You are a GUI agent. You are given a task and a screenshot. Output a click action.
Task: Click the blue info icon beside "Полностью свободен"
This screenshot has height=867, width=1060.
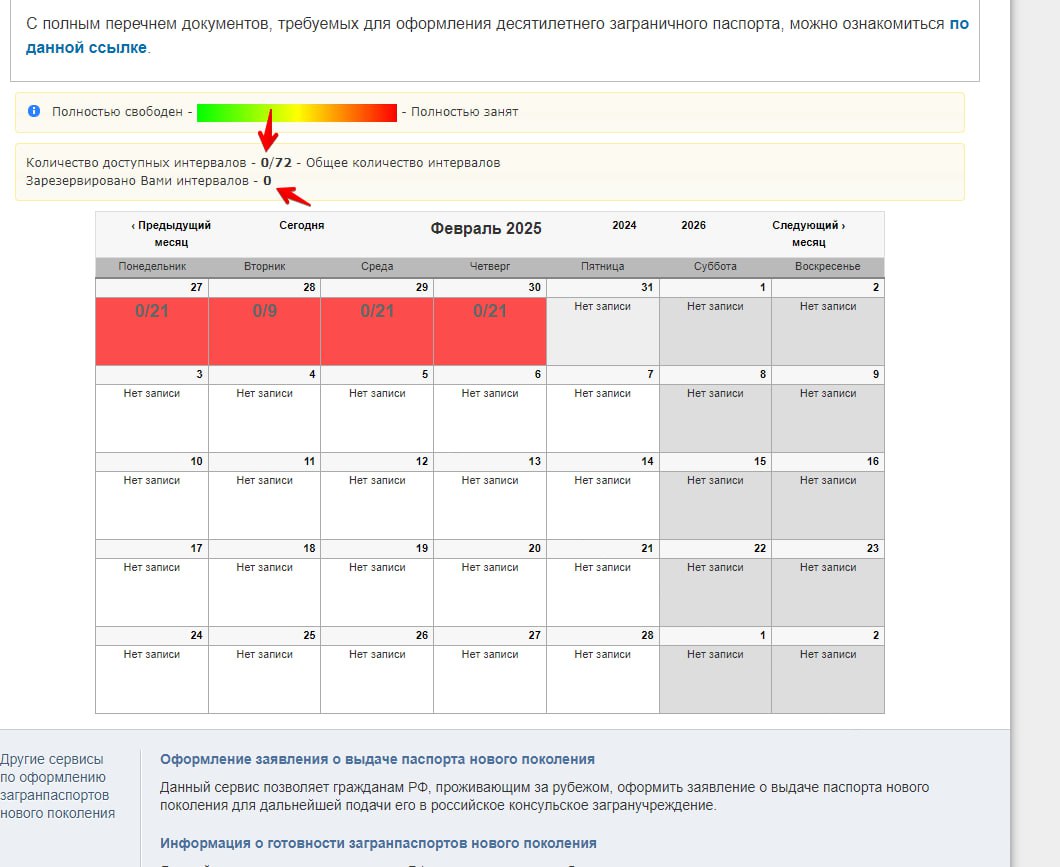point(34,112)
